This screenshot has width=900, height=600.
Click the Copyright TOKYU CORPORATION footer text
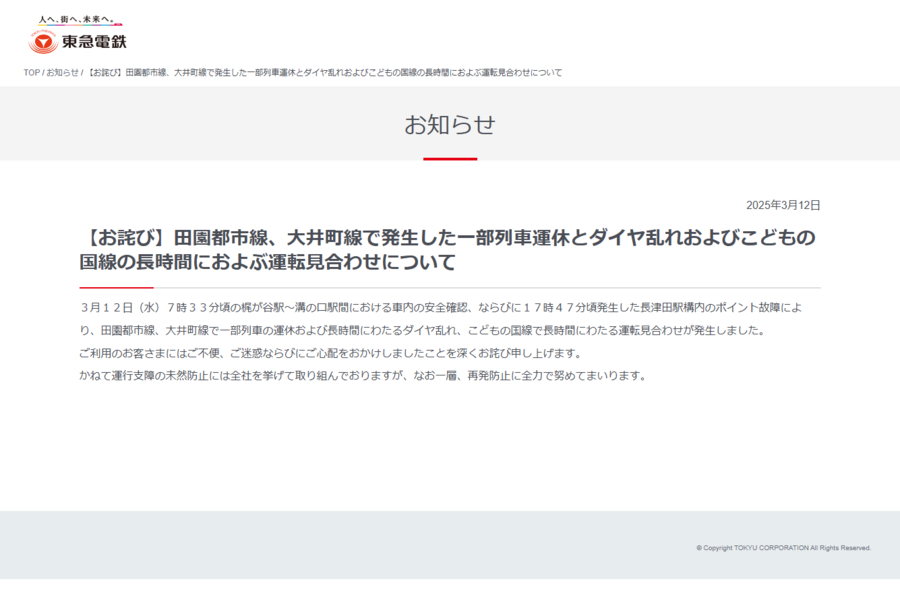pyautogui.click(x=783, y=548)
